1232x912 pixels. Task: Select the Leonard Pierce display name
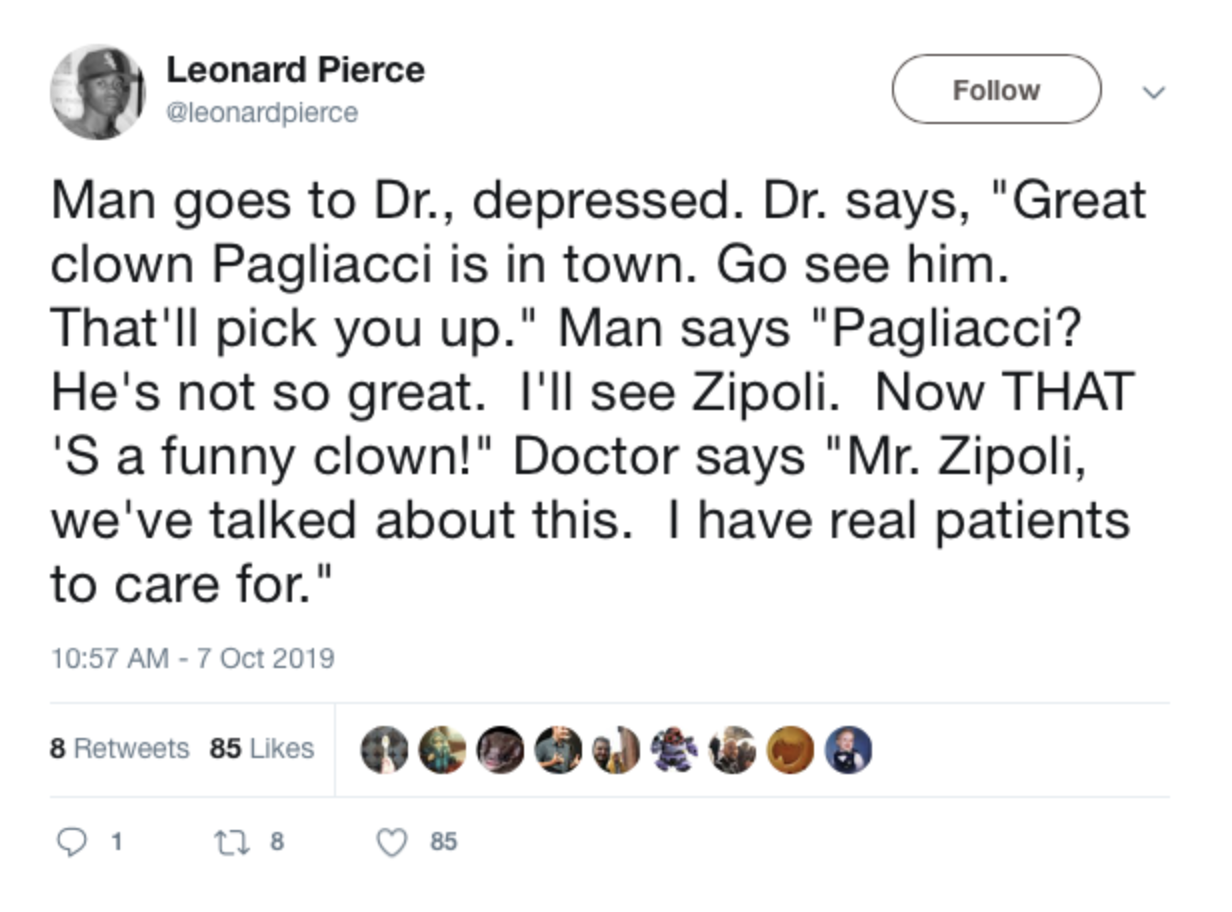pos(297,70)
